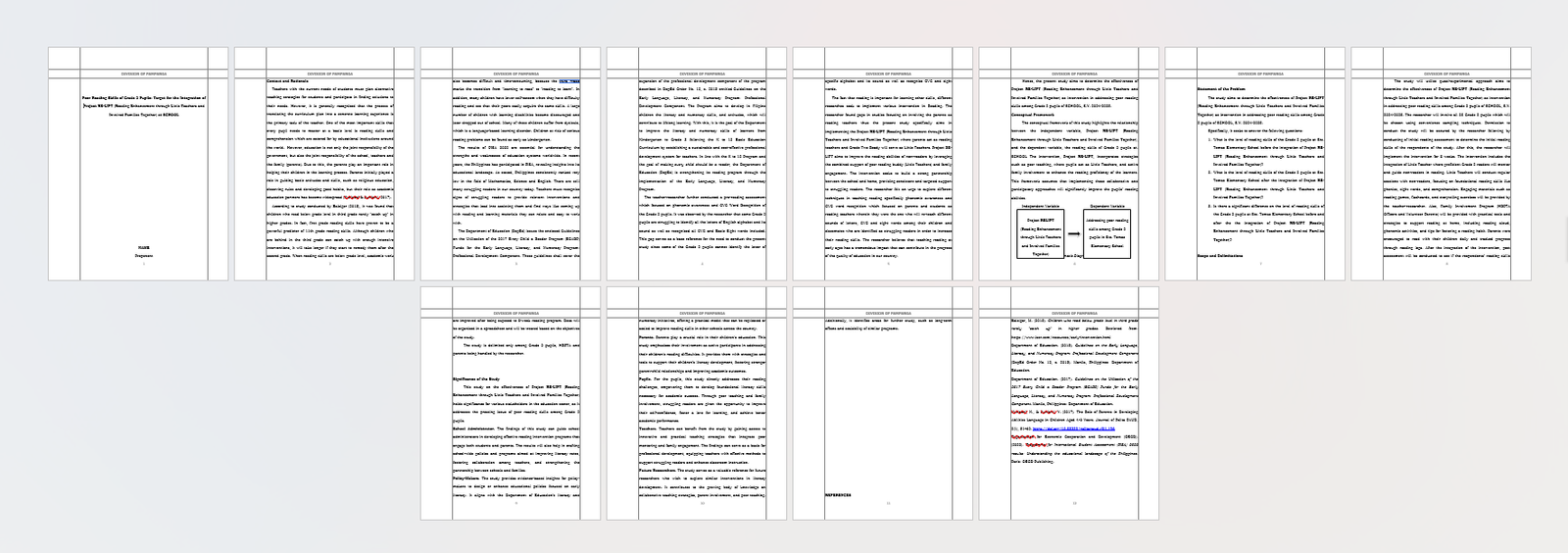Screen dimensions: 1568x553
Task: Select the Dependent Variable box in the diagram
Action: pyautogui.click(x=1104, y=233)
